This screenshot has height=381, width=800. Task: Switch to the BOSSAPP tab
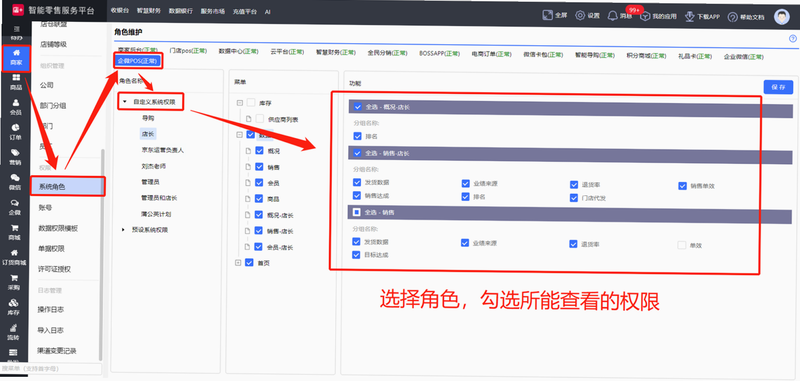440,53
